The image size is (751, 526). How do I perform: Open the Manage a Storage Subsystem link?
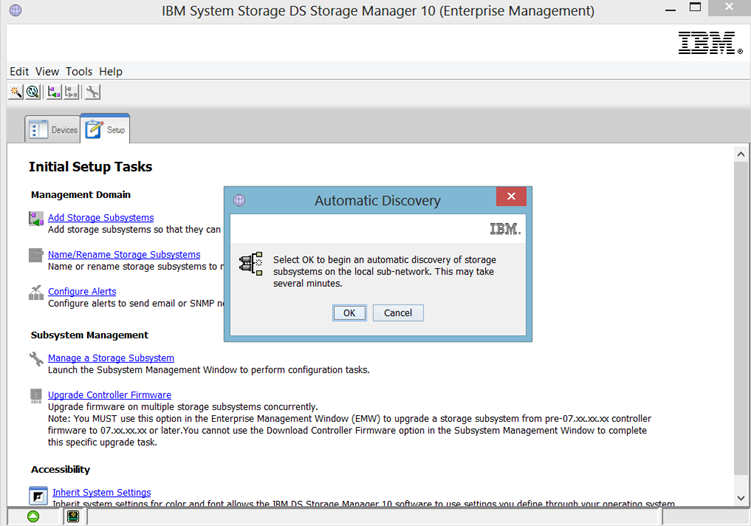click(111, 358)
